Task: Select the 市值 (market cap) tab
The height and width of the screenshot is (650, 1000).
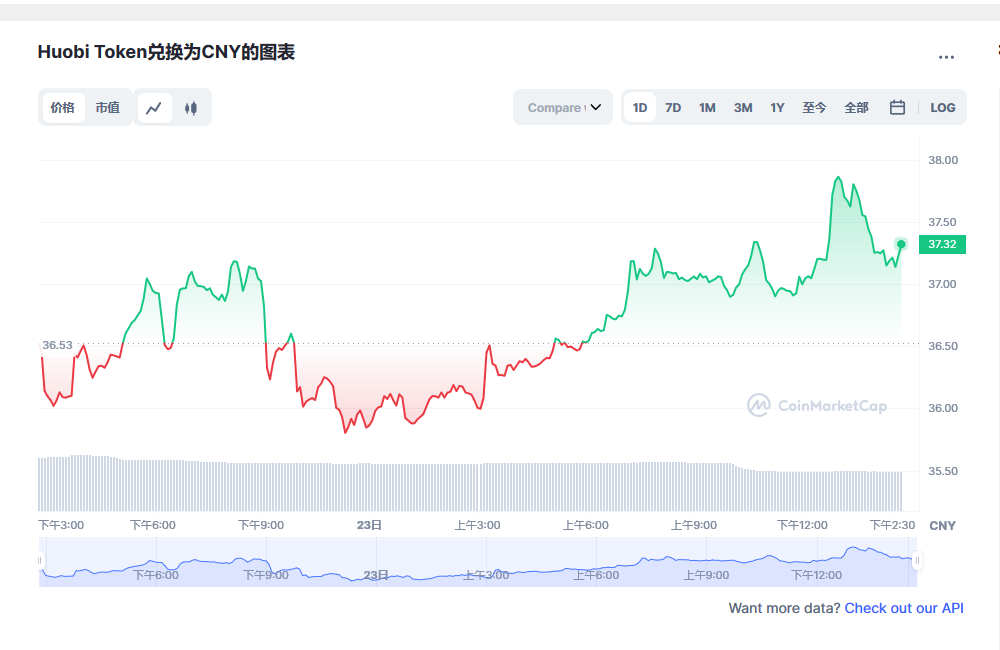Action: 108,107
